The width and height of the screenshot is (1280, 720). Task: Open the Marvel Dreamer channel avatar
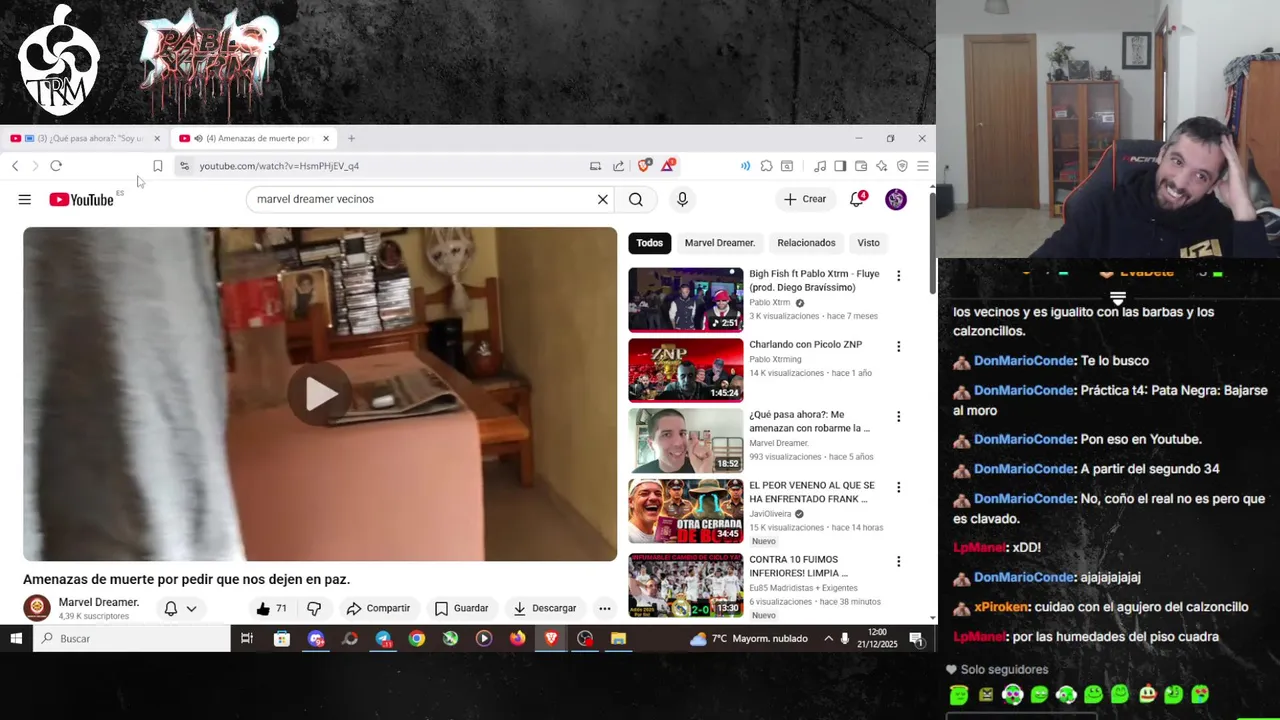(37, 608)
